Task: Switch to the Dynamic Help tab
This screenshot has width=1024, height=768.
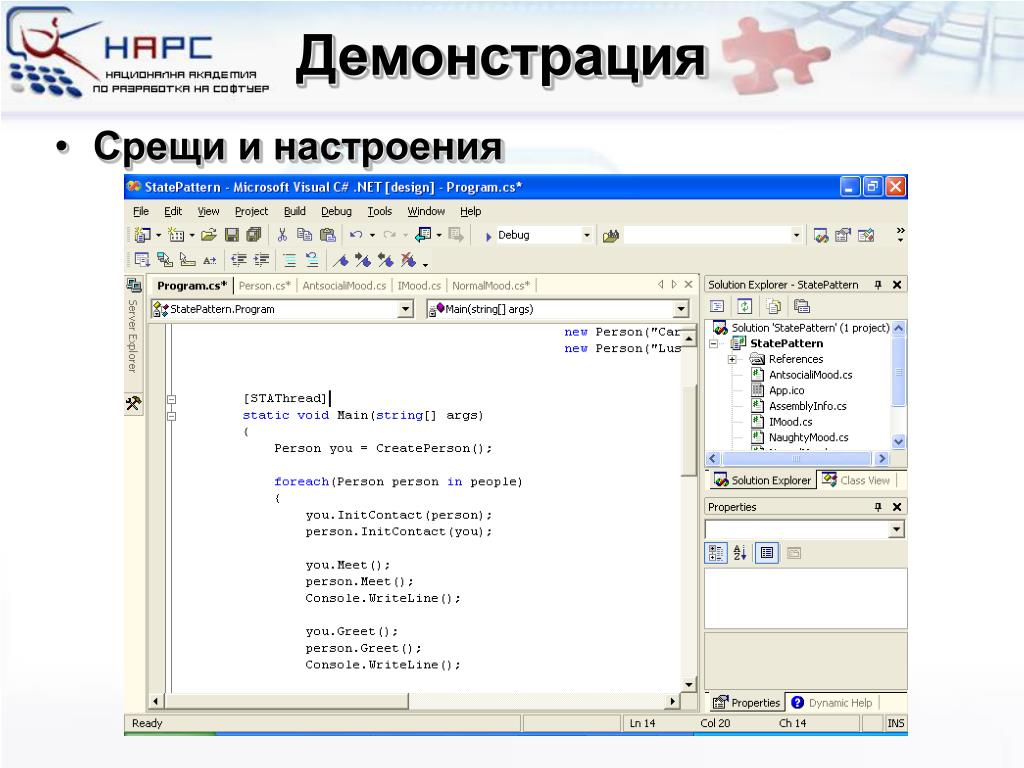Action: tap(833, 703)
